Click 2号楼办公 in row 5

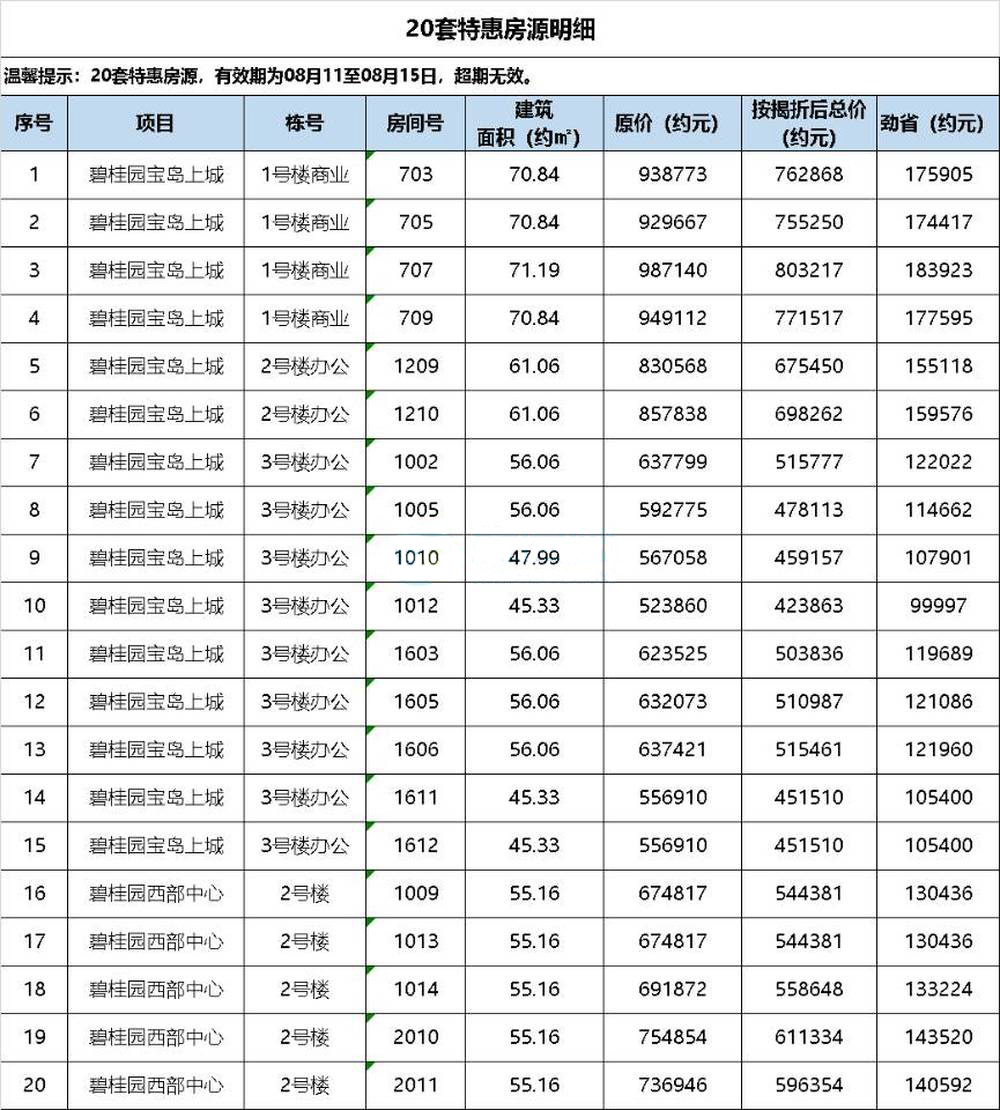tap(304, 366)
